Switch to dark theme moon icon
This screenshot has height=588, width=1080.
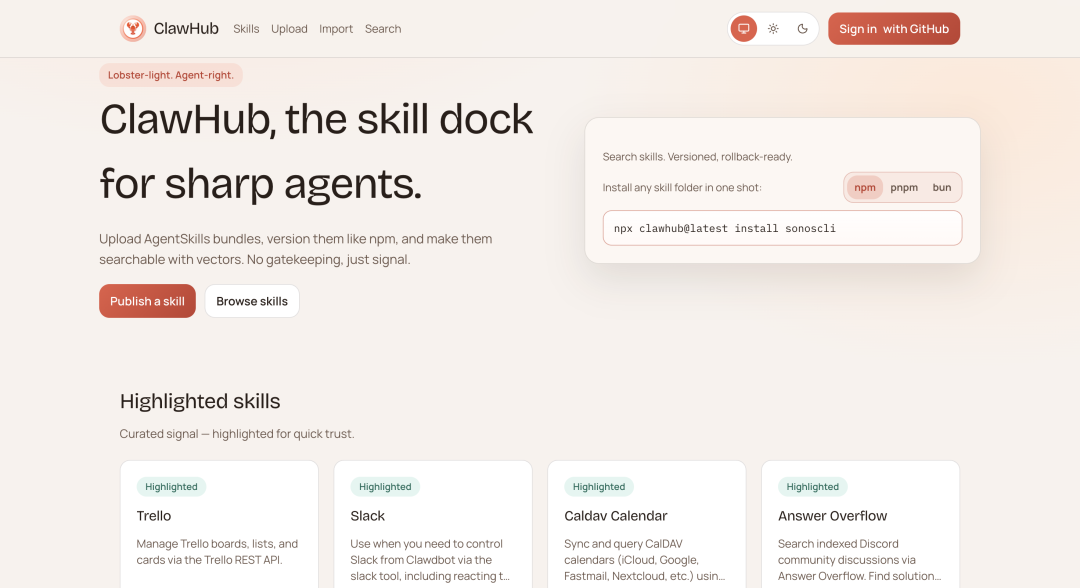tap(802, 29)
